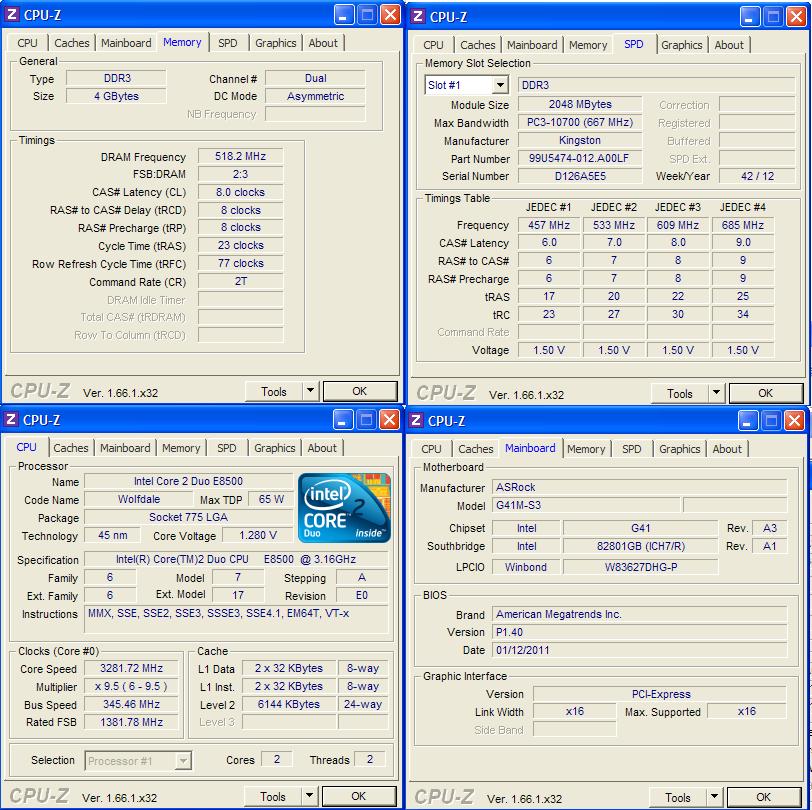Open the Slot #1 memory slot dropdown
Screen dimensions: 812x810
[x=500, y=85]
